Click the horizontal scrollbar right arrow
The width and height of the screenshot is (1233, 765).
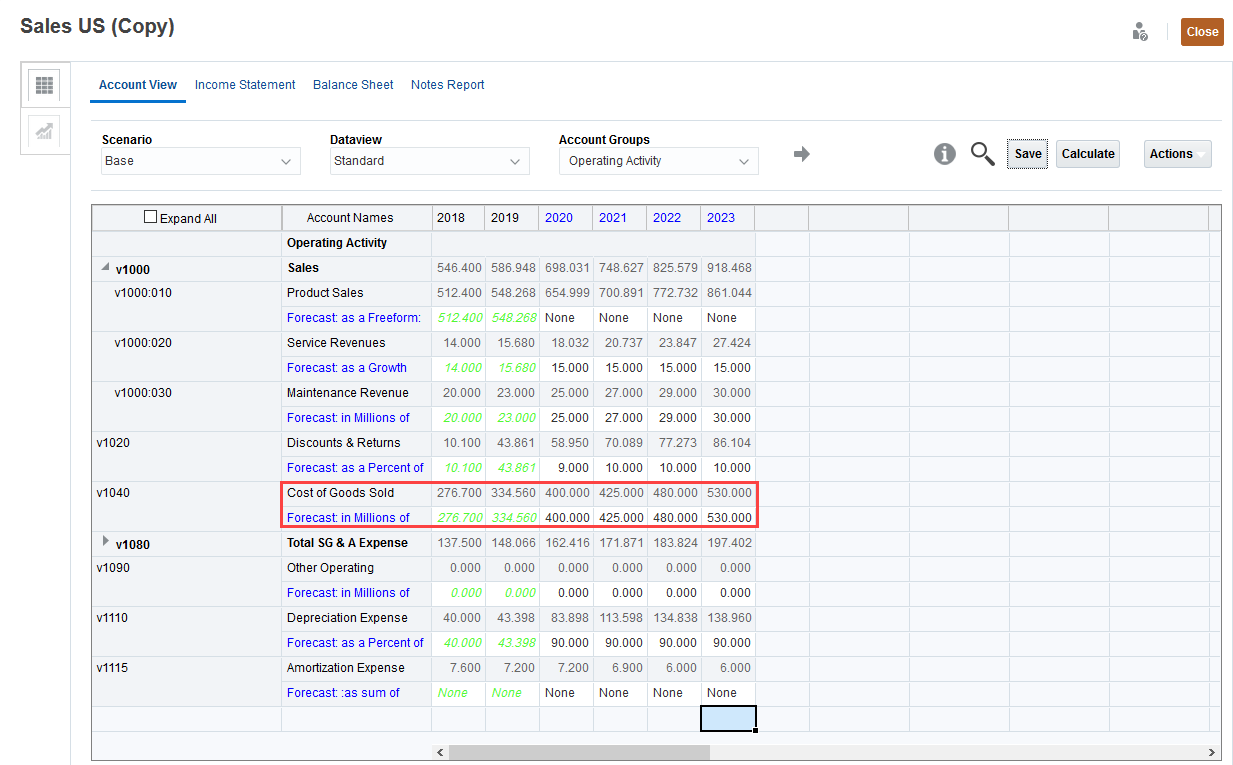coord(1212,752)
